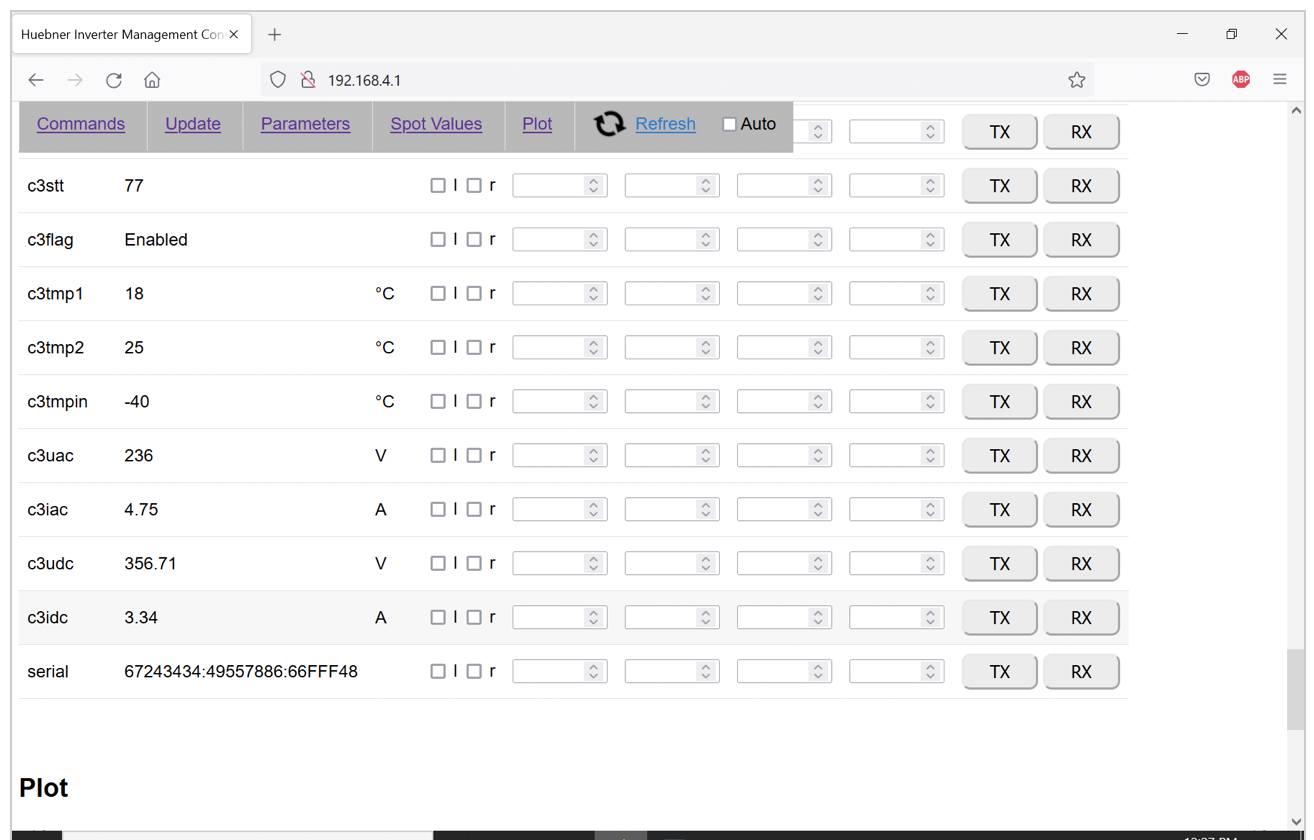This screenshot has width=1314, height=840.
Task: Select the c3flag value Enabled
Action: pos(156,240)
